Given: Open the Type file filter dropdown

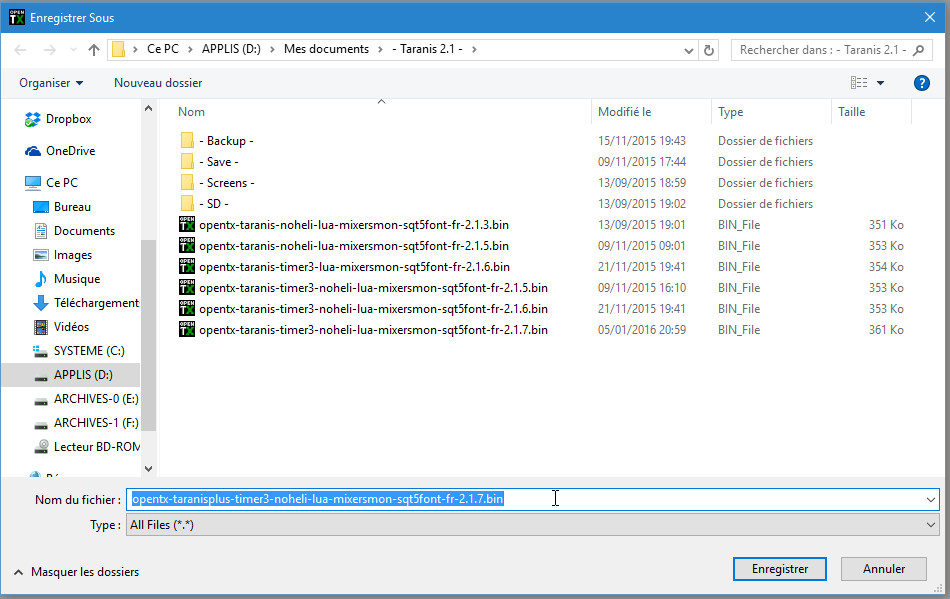Looking at the screenshot, I should [931, 525].
